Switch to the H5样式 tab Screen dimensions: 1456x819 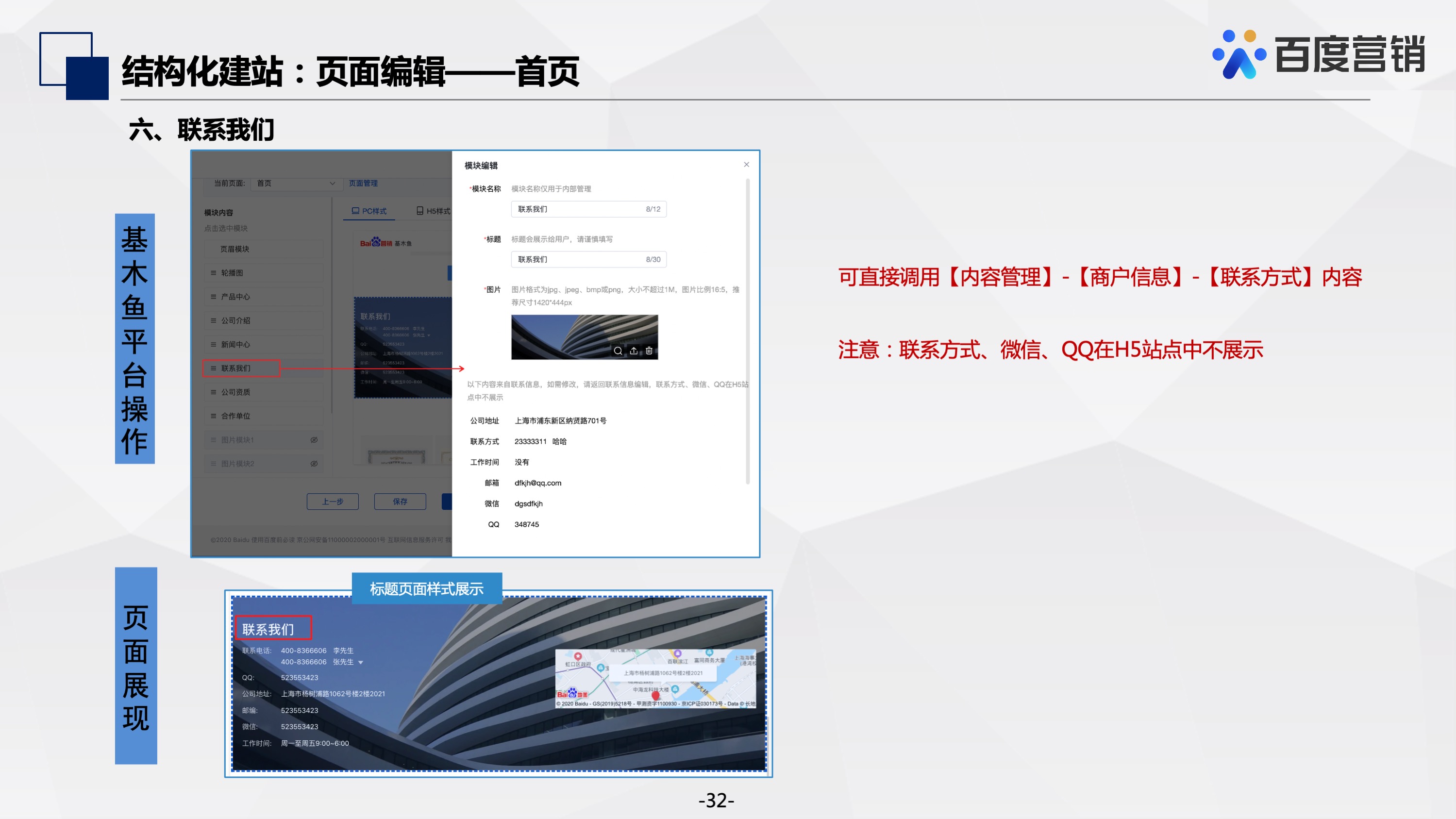click(x=434, y=211)
